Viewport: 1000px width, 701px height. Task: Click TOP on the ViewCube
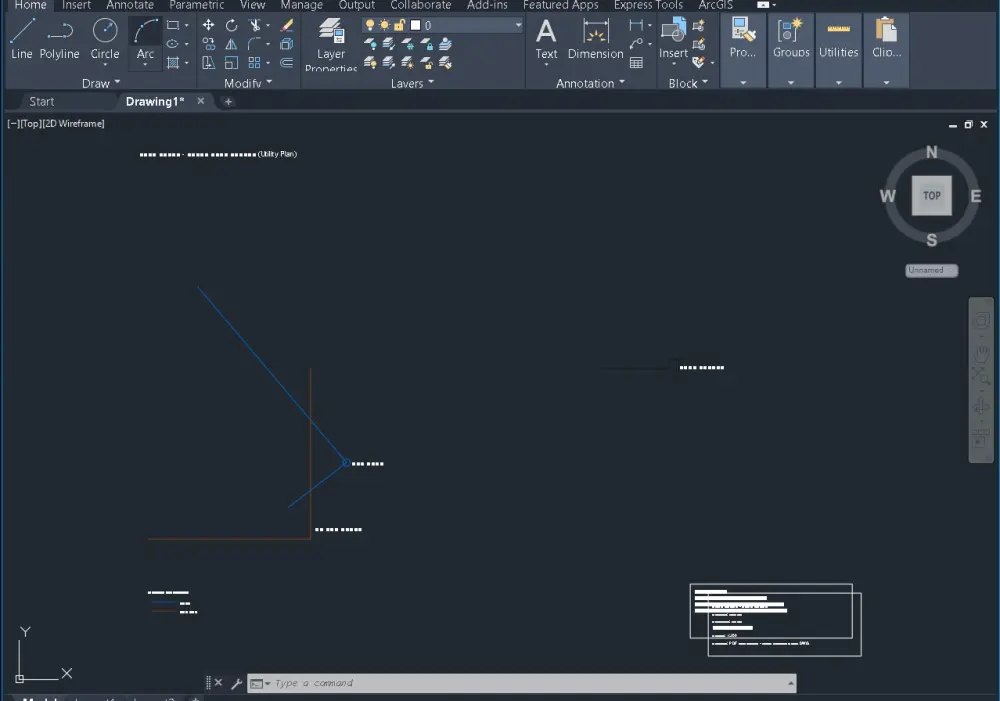point(932,196)
